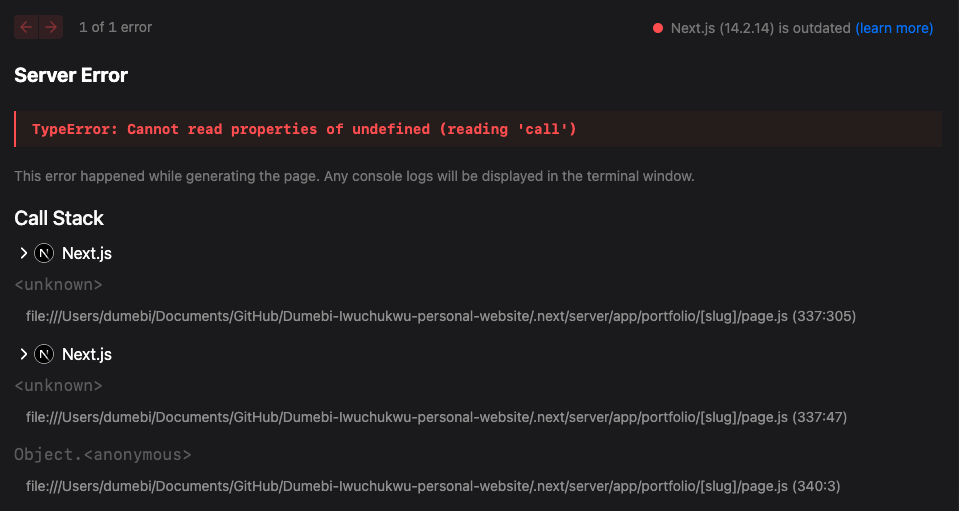The height and width of the screenshot is (511, 959).
Task: Open the "learn more" link
Action: point(894,28)
